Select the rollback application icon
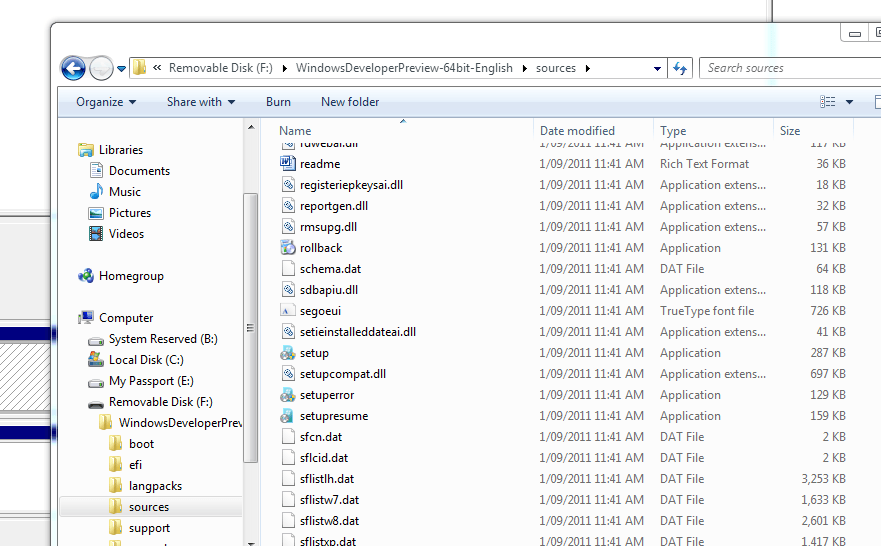 288,247
